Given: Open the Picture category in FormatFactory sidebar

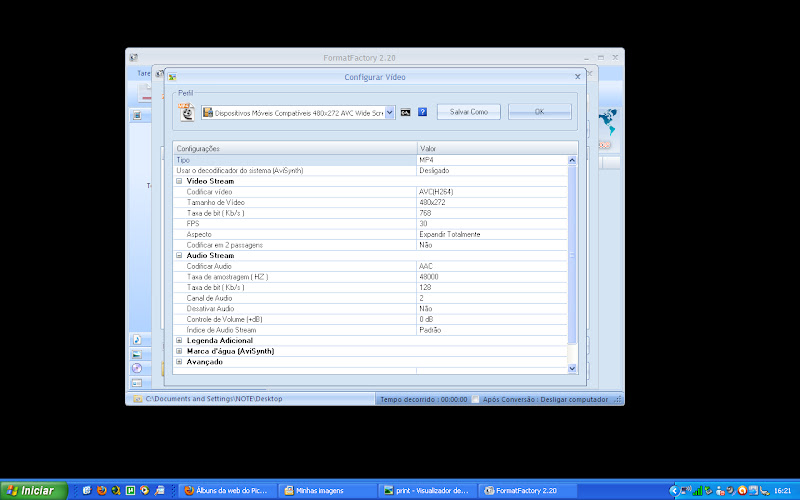Looking at the screenshot, I should pos(137,354).
